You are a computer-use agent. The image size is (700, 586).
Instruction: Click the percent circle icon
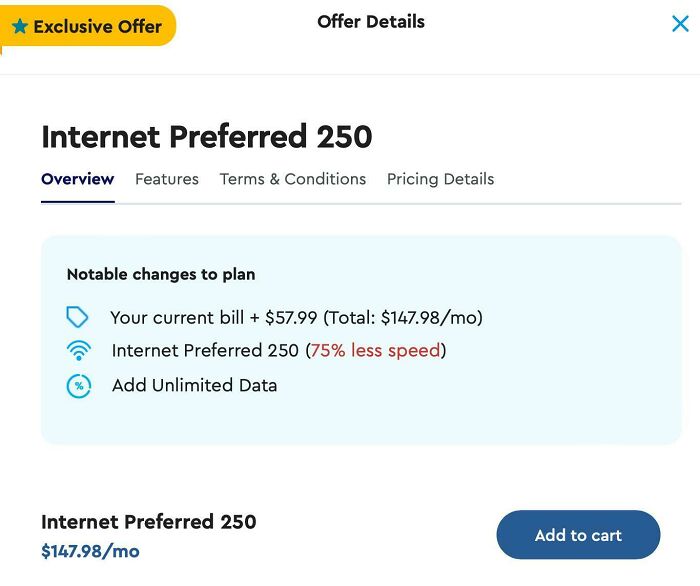pos(78,386)
